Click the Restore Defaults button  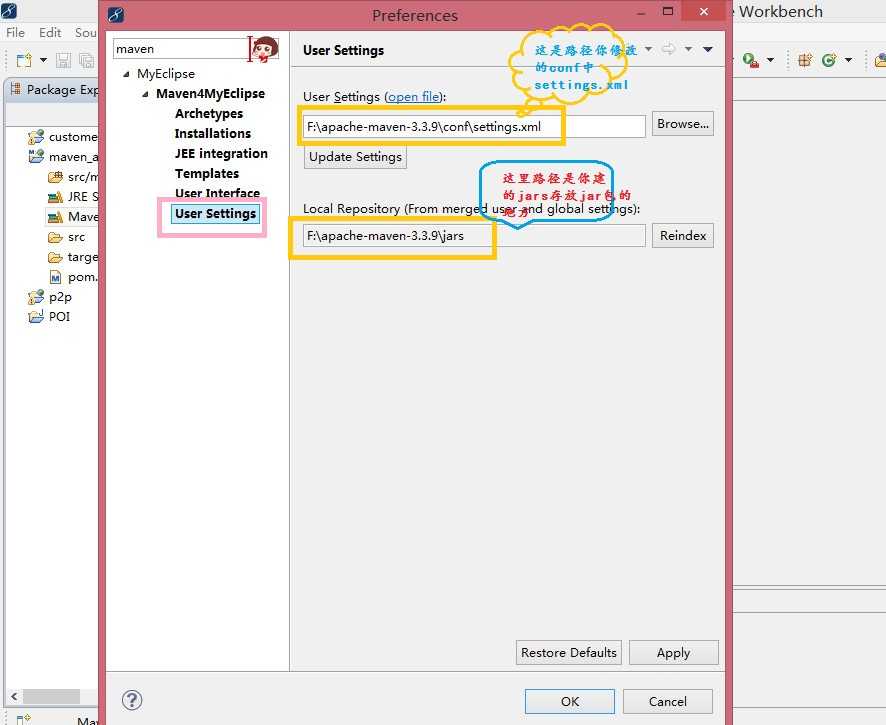(x=568, y=653)
